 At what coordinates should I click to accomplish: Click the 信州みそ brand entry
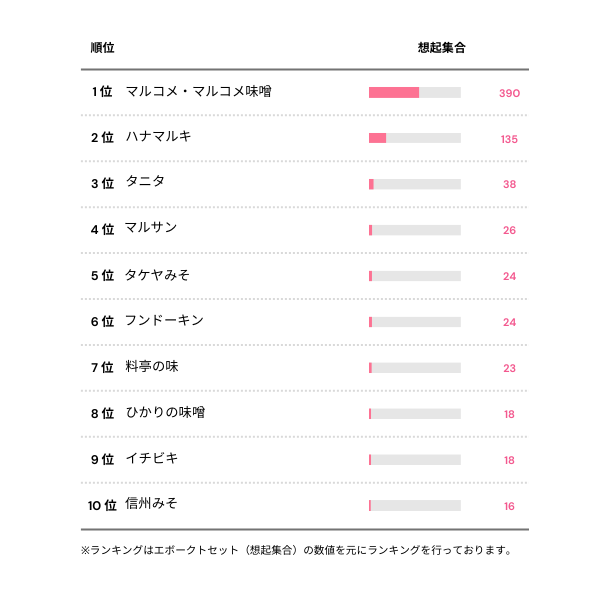[152, 504]
